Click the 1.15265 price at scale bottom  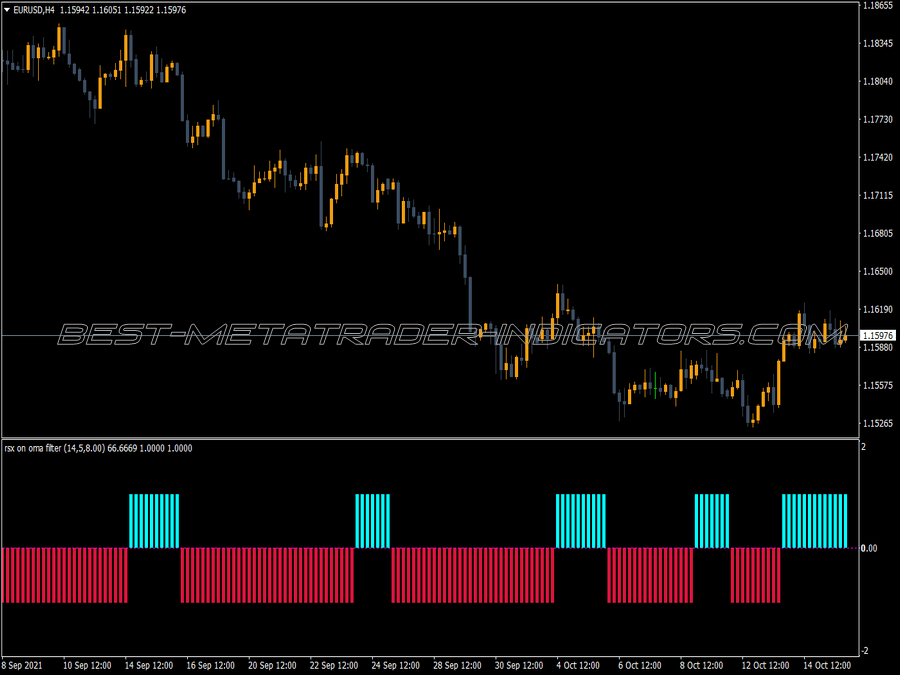(877, 424)
